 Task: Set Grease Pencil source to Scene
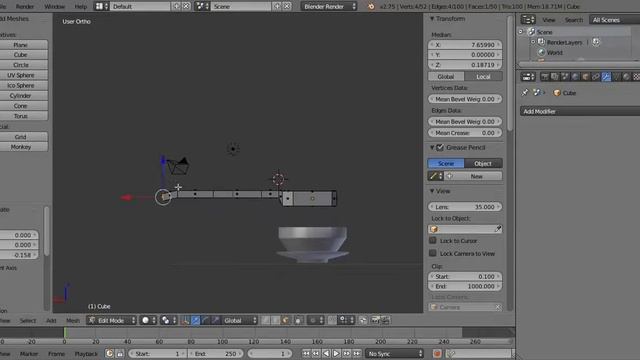(446, 164)
